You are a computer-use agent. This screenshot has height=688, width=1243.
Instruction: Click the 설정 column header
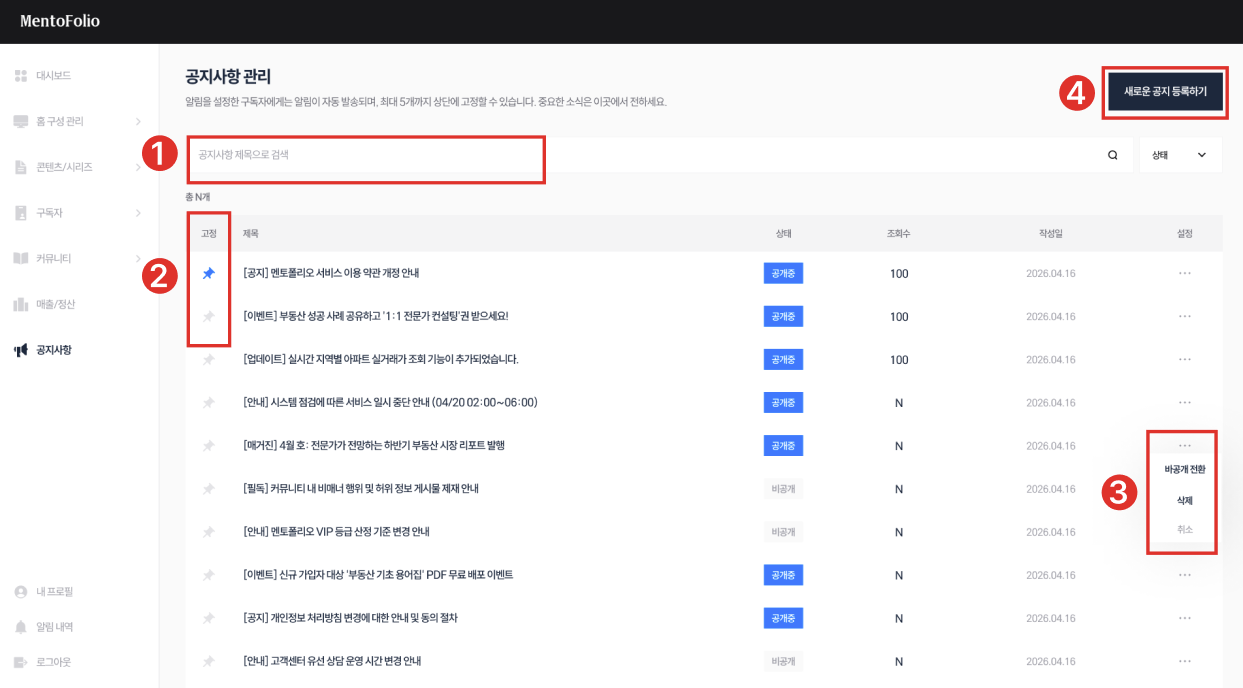[x=1185, y=233]
